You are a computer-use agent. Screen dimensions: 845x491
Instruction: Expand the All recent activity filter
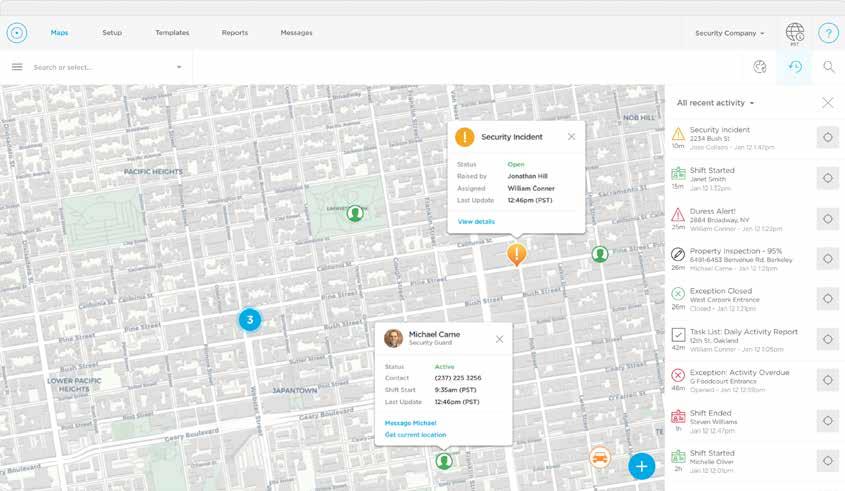[715, 102]
